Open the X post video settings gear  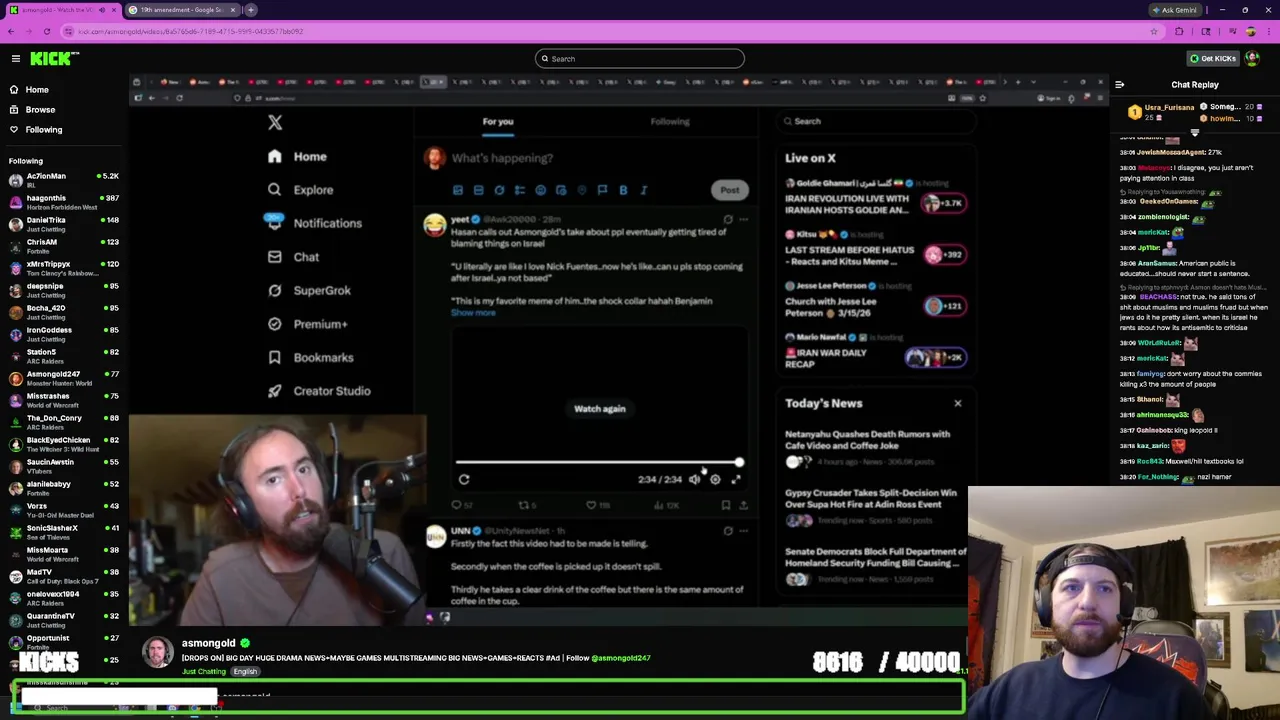715,480
